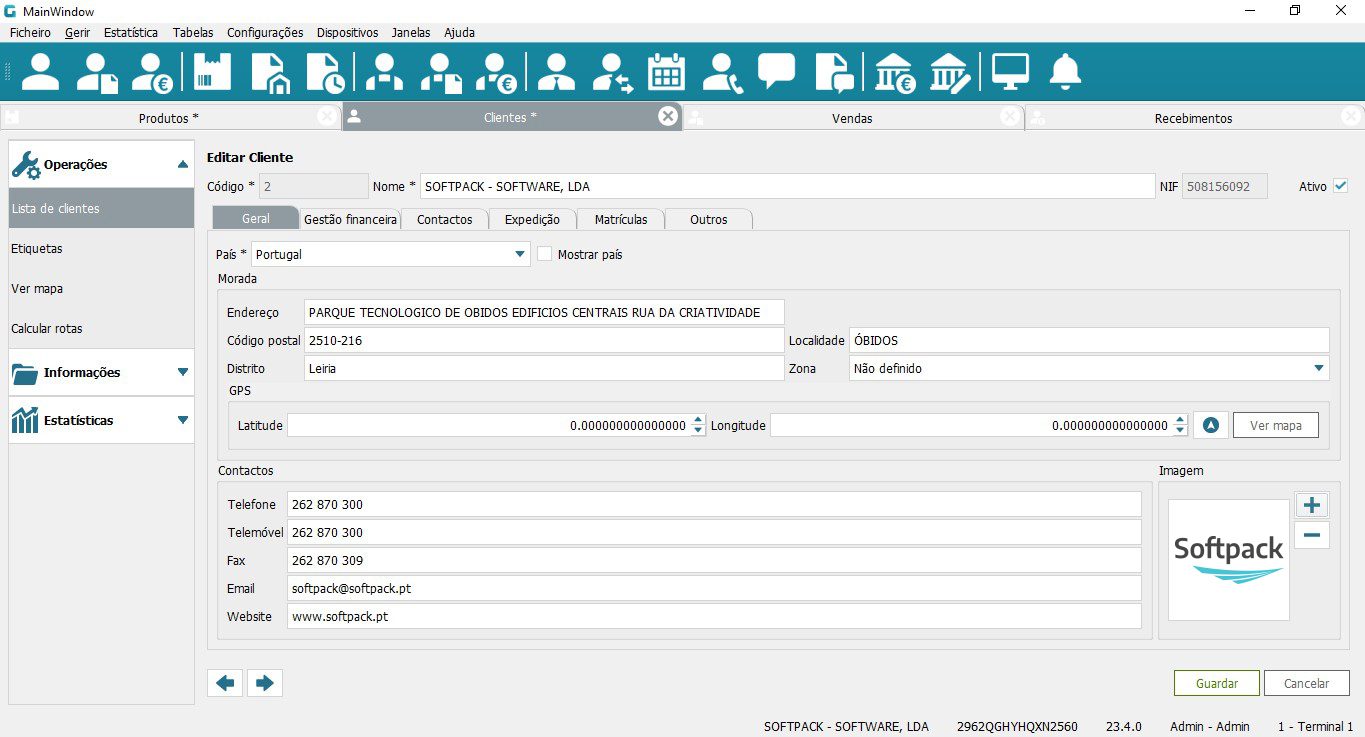Open the Ficheiro menu
The image size is (1365, 737).
(x=30, y=32)
